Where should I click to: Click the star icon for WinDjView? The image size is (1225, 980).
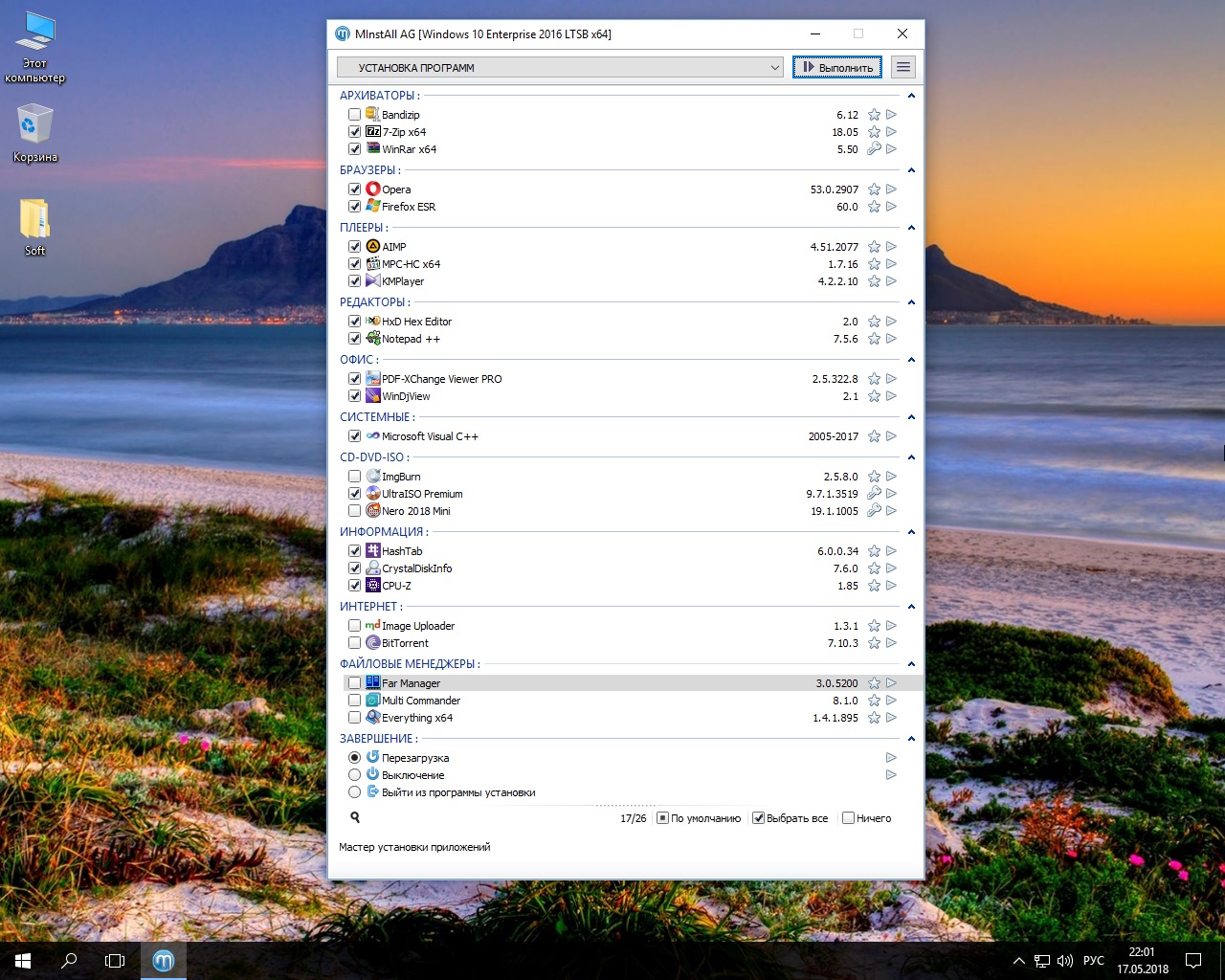[874, 396]
